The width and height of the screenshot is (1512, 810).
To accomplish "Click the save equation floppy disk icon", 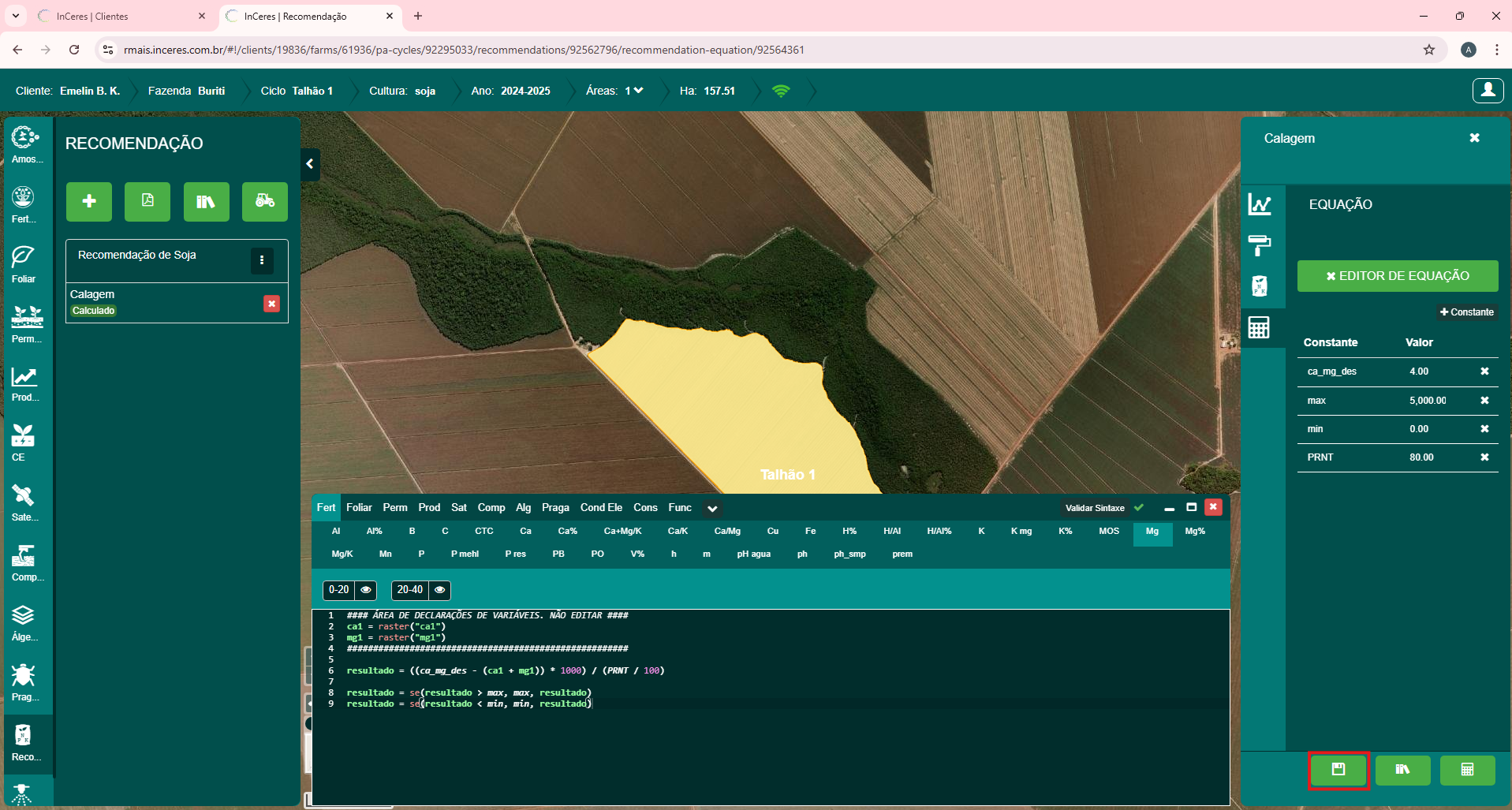I will (1338, 770).
